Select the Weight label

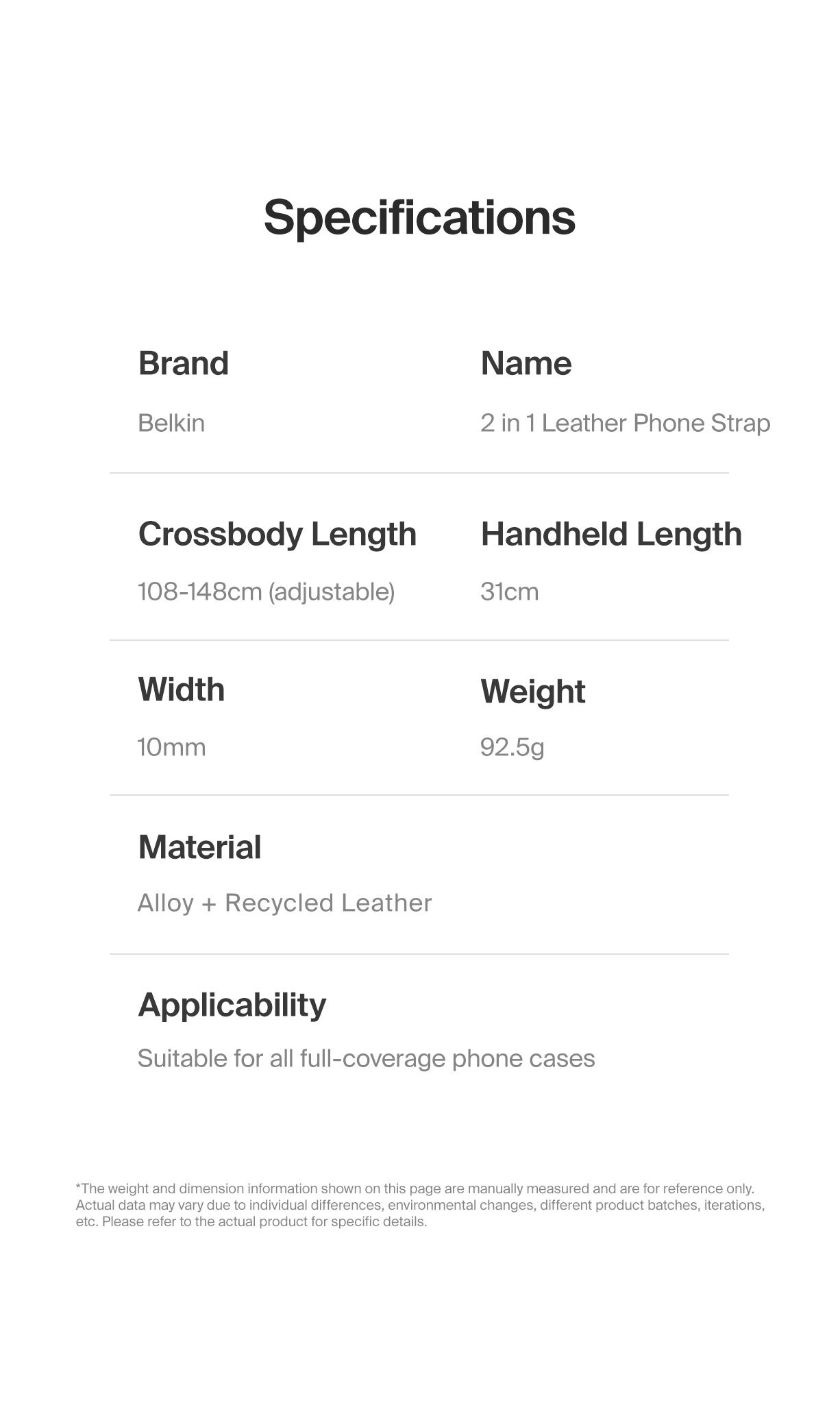point(532,692)
